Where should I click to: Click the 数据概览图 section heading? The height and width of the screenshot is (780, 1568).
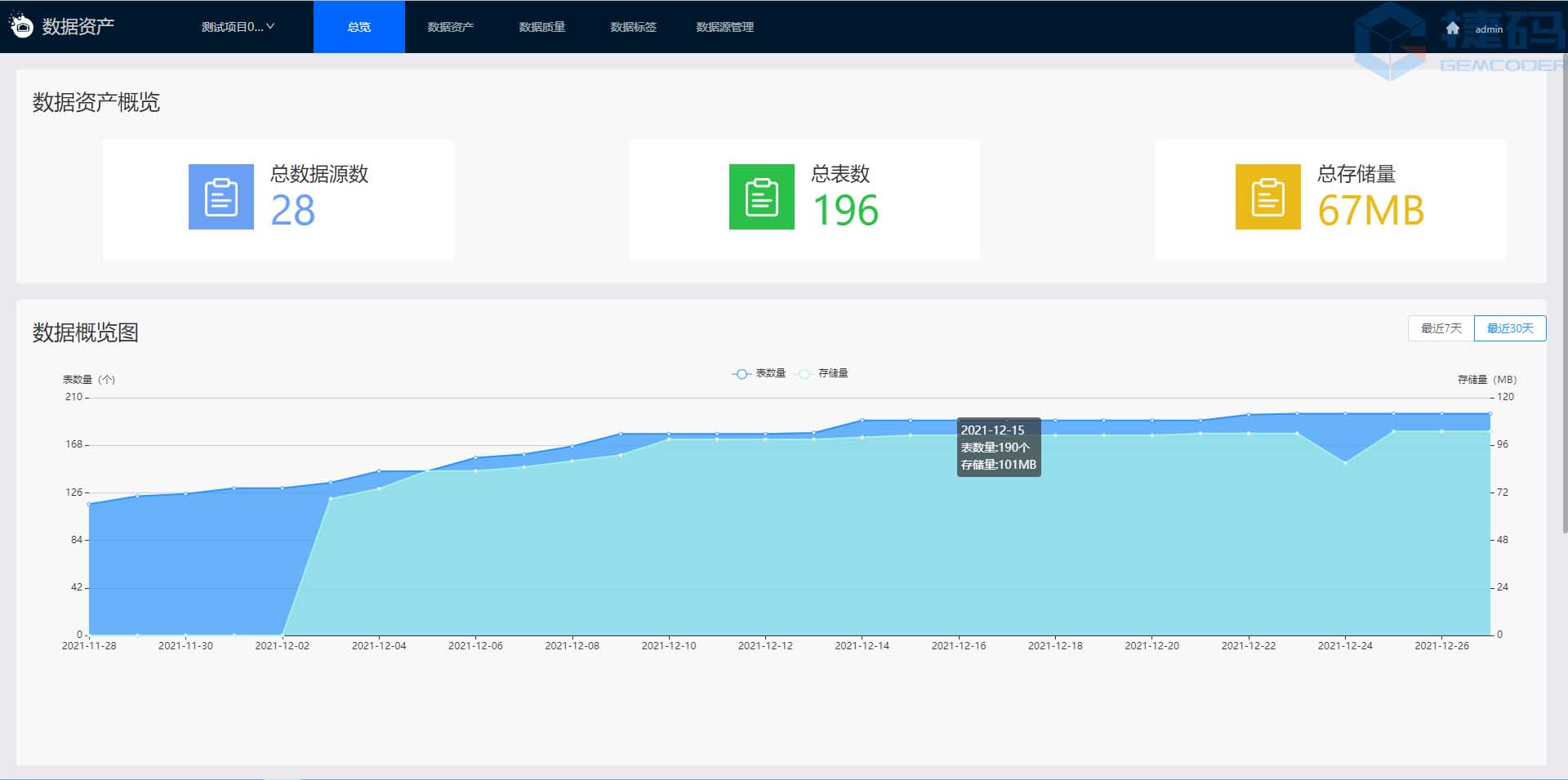click(x=86, y=332)
